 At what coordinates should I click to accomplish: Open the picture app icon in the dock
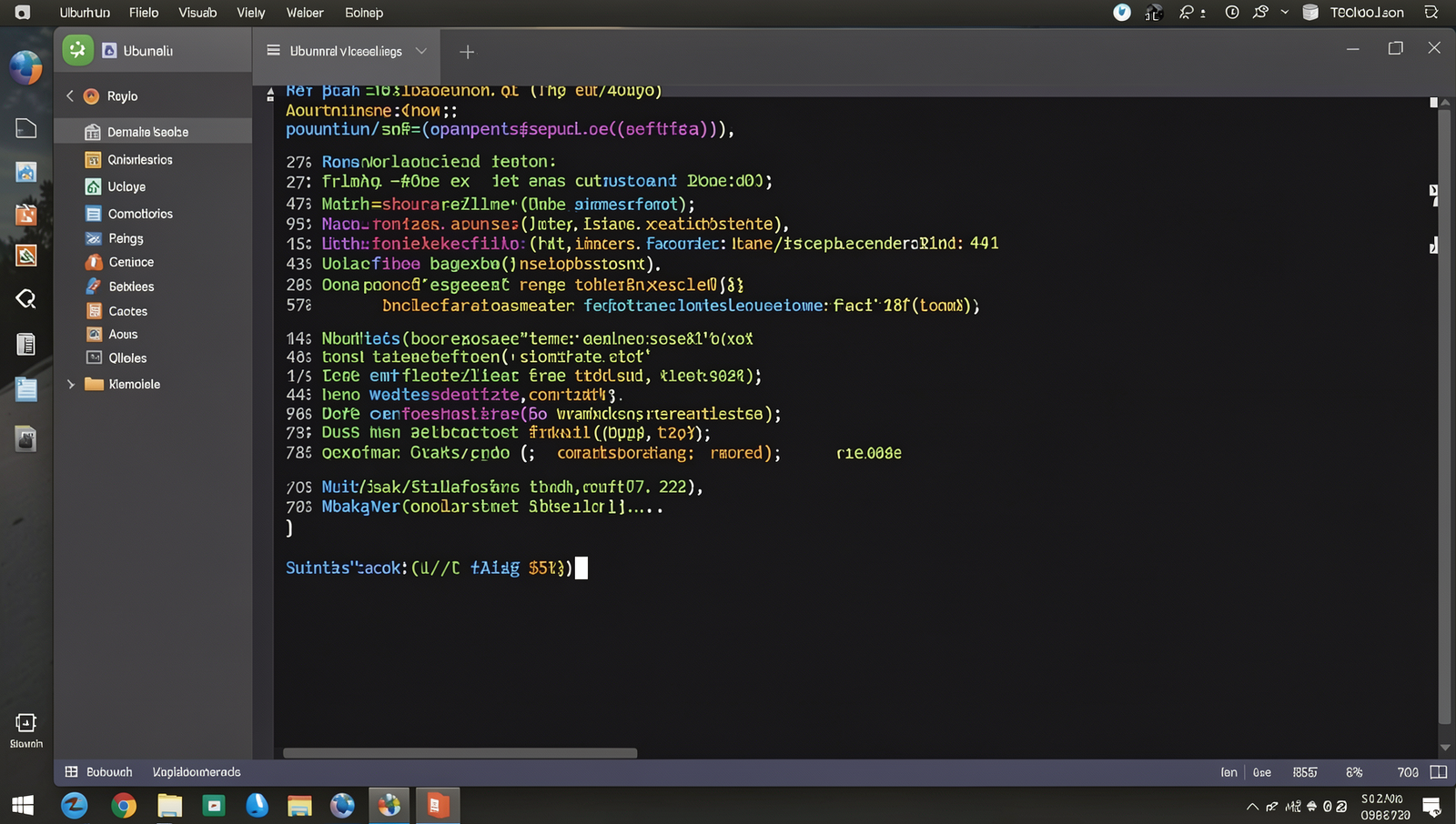point(25,171)
